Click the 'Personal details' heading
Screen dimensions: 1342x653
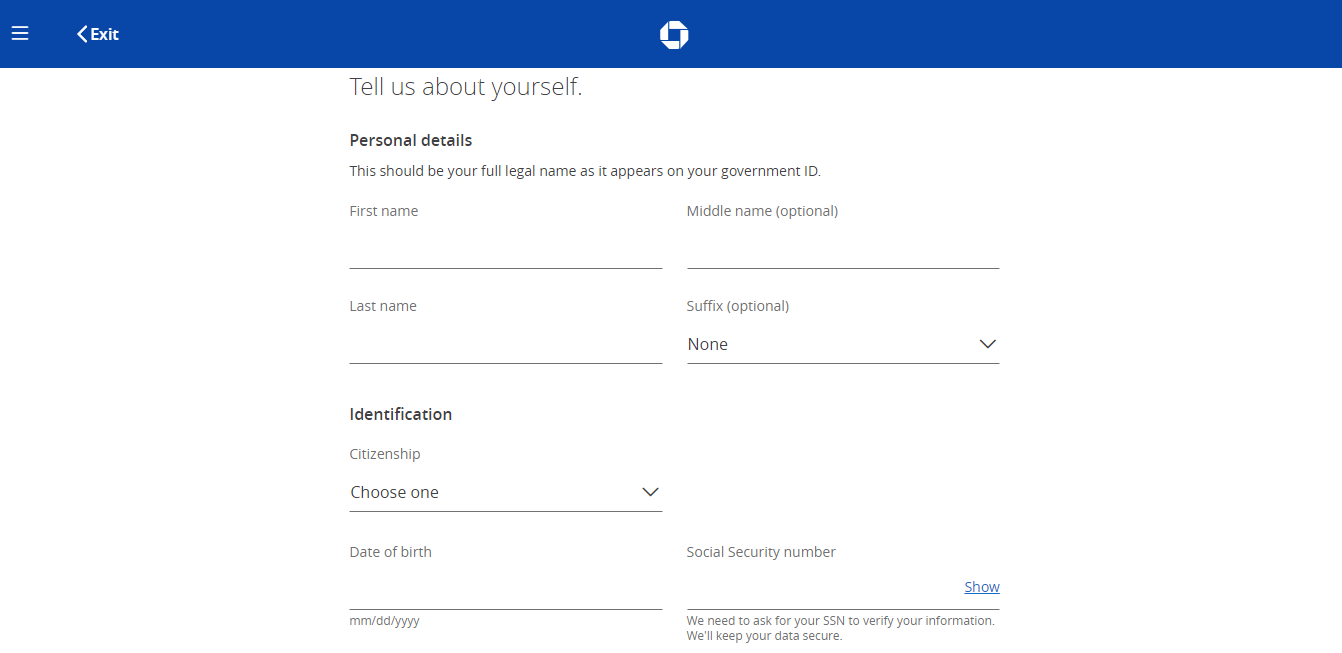(x=411, y=140)
